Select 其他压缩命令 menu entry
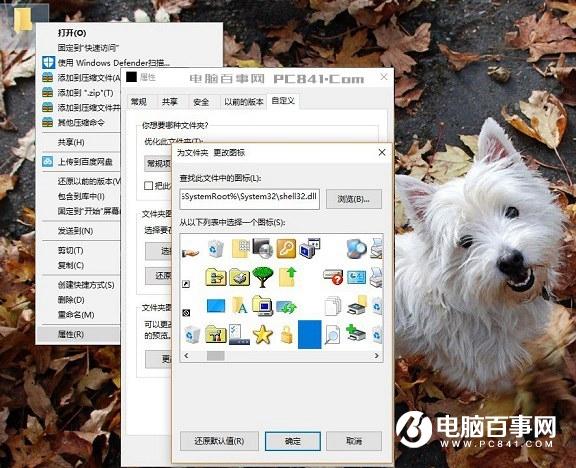576x468 pixels. point(81,122)
